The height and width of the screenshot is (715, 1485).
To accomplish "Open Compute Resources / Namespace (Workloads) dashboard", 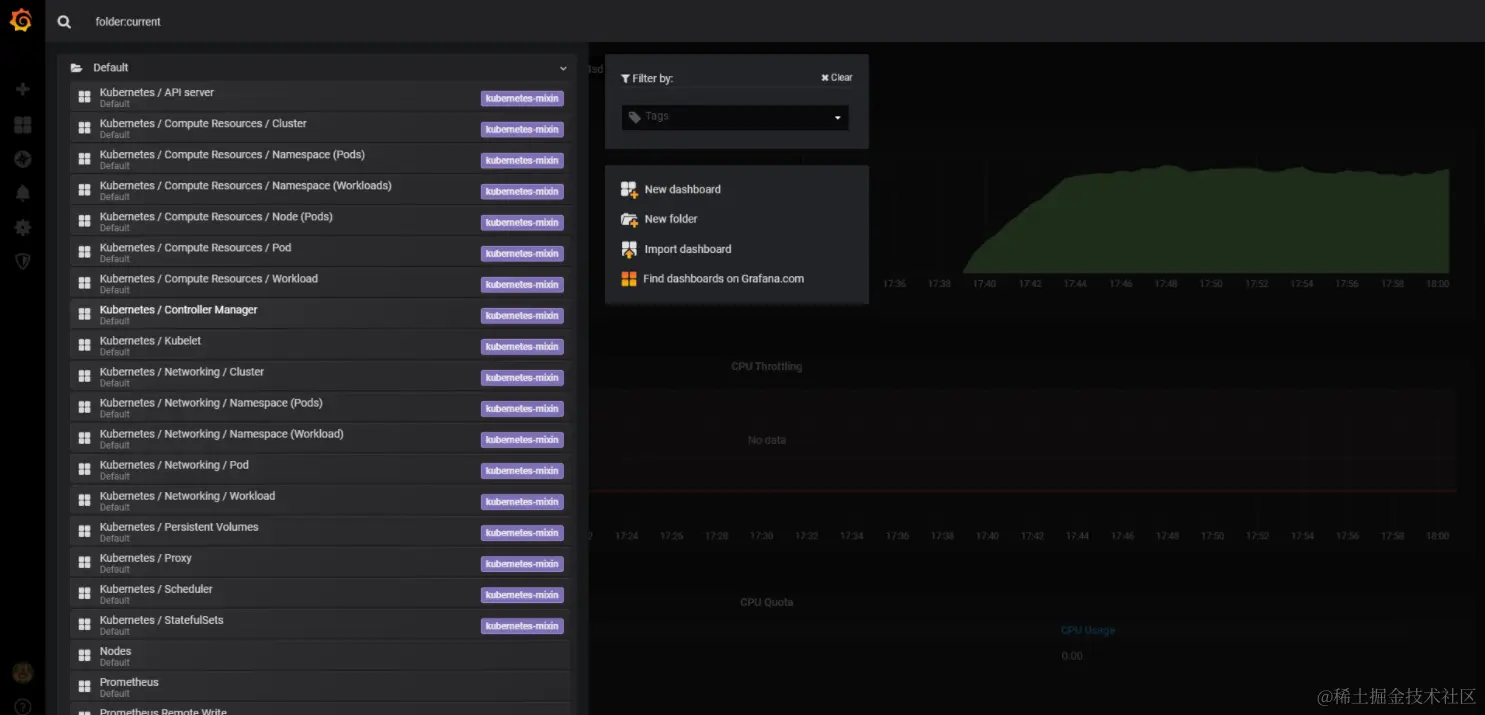I will tap(320, 190).
